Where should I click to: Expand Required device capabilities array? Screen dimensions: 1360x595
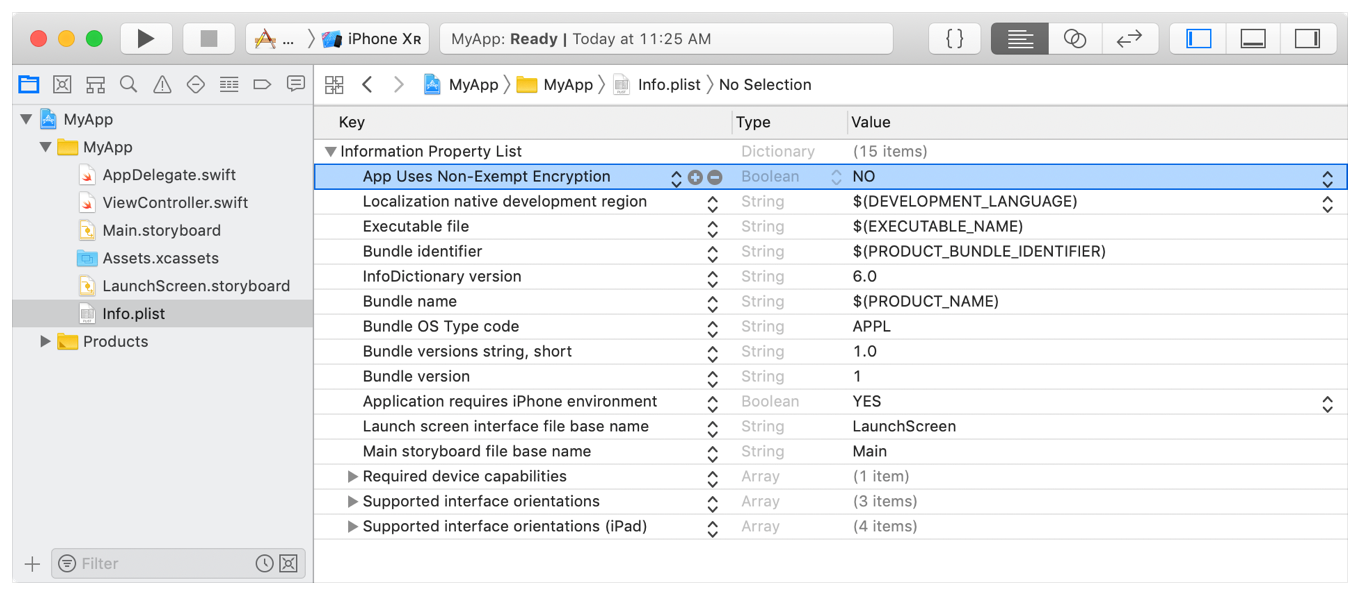(352, 477)
